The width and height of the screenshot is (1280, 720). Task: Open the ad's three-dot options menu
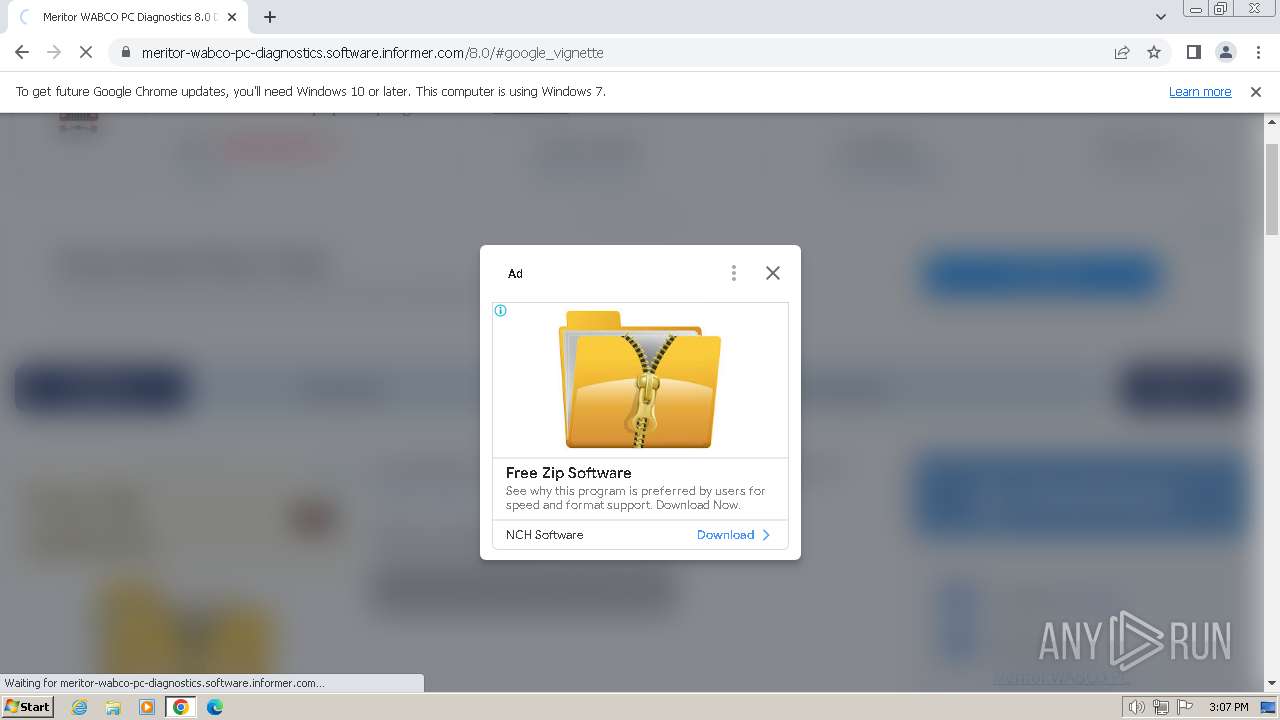[734, 273]
